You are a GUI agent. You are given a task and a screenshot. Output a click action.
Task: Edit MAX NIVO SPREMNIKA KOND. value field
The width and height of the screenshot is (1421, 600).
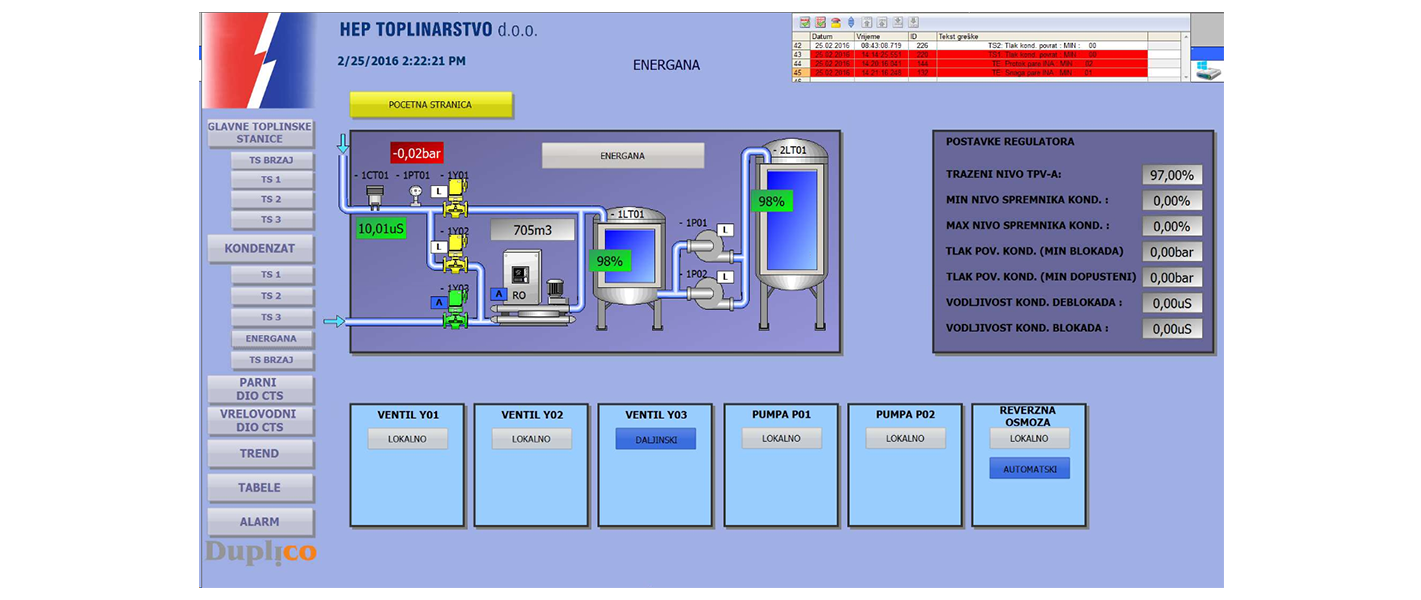[x=1172, y=227]
